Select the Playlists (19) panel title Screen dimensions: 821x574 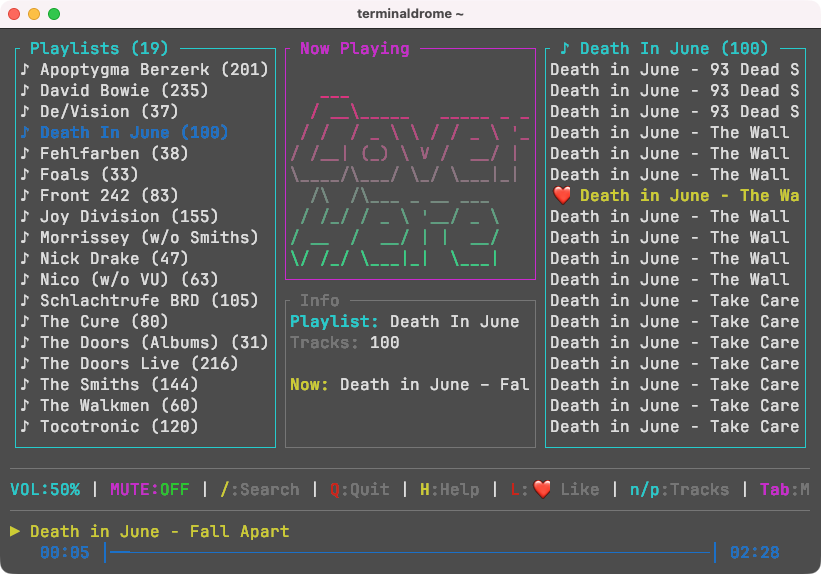pyautogui.click(x=99, y=48)
